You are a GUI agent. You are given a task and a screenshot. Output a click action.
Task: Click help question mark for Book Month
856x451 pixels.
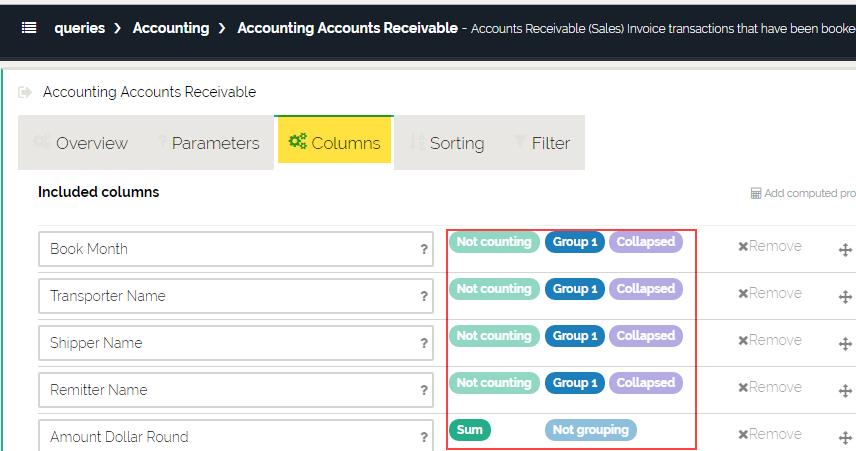(424, 249)
